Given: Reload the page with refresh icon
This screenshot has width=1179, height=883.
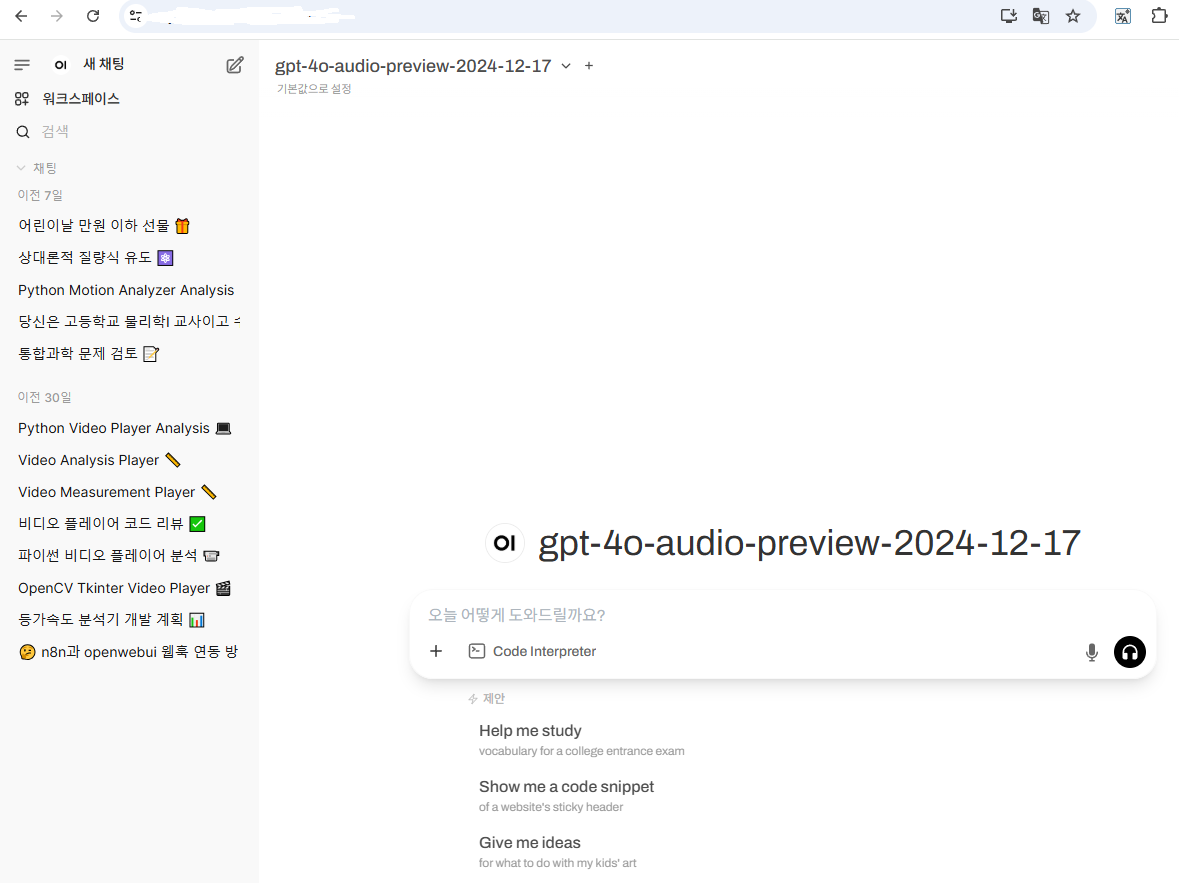Looking at the screenshot, I should [92, 16].
